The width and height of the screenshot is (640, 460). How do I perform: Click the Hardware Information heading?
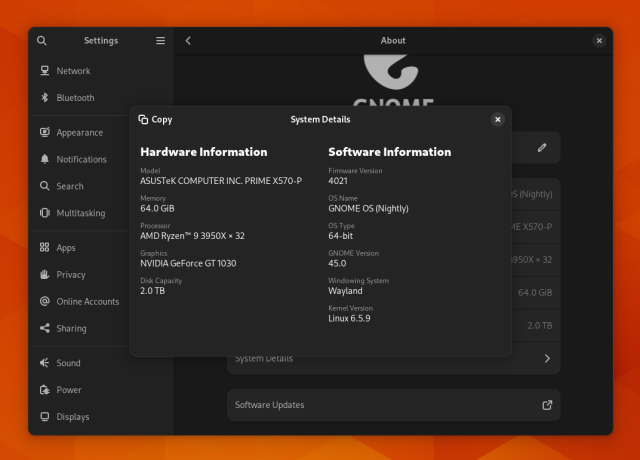(204, 152)
